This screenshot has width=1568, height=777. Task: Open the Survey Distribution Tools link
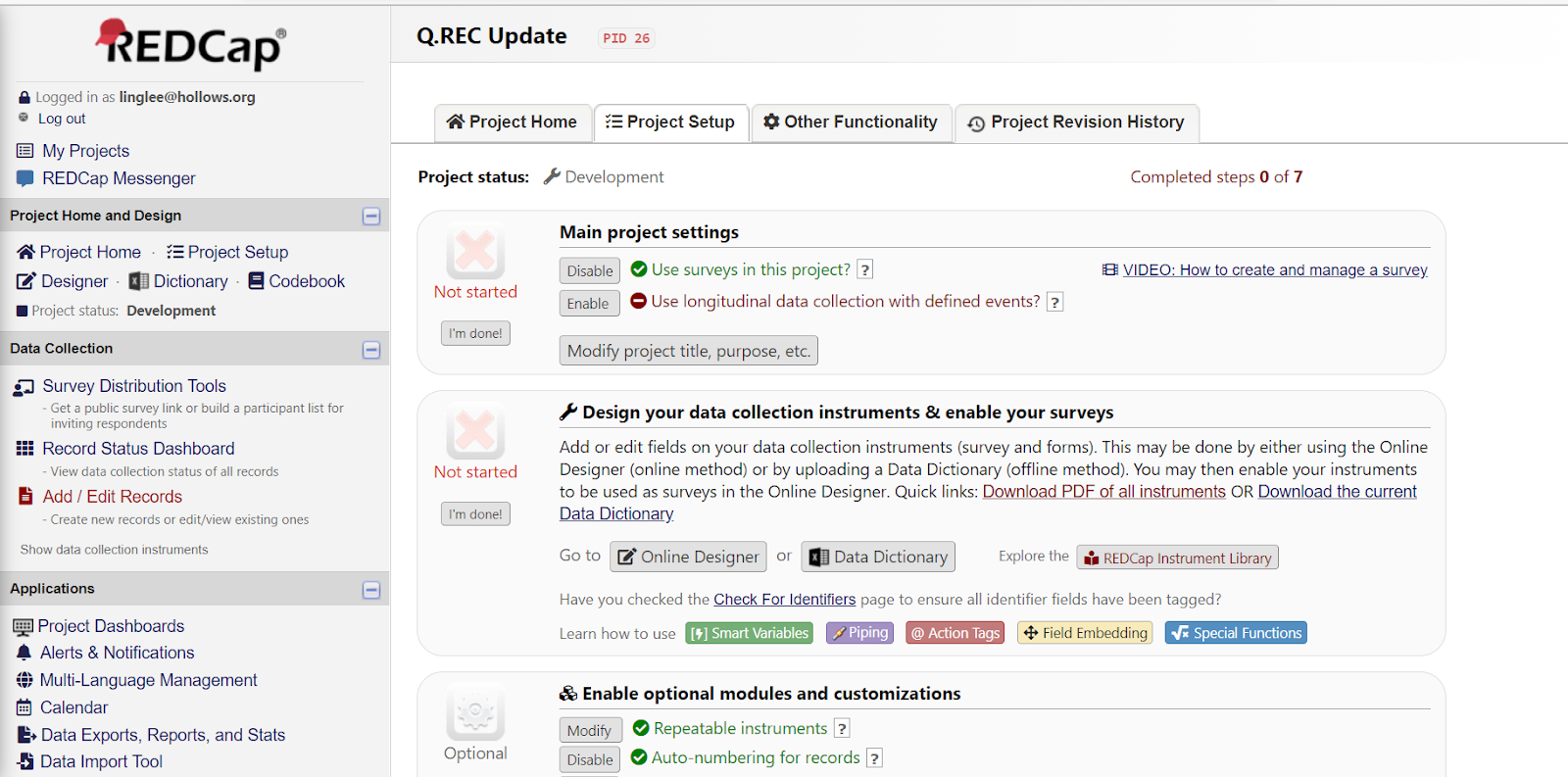[x=134, y=386]
